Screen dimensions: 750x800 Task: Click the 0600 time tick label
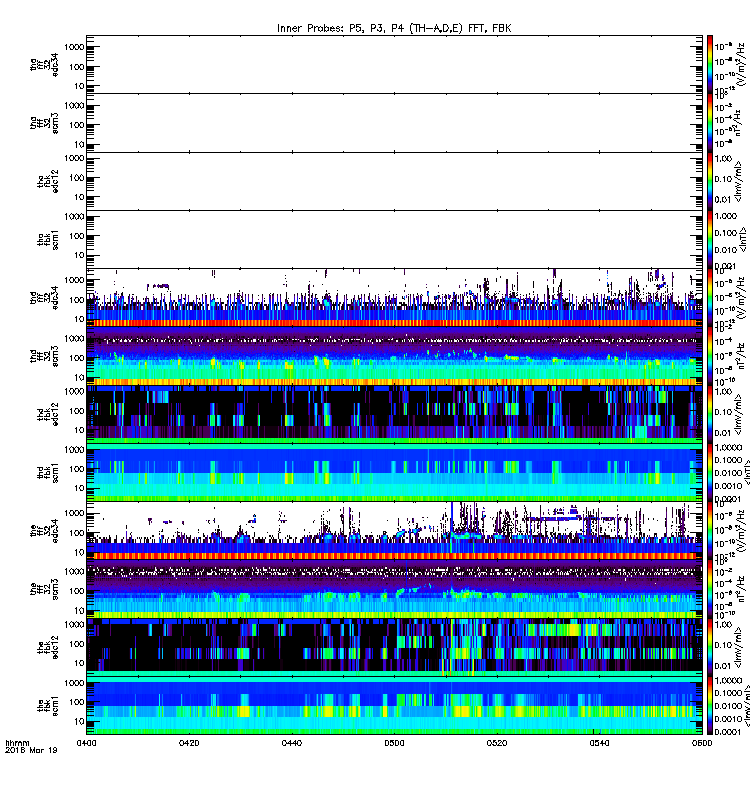(x=702, y=743)
